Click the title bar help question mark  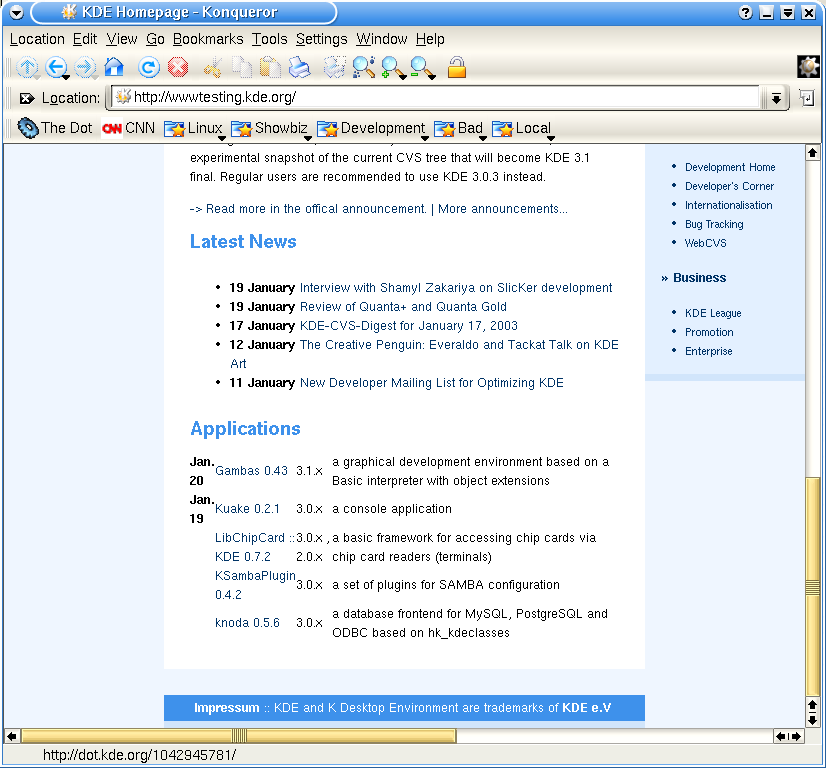tap(745, 13)
